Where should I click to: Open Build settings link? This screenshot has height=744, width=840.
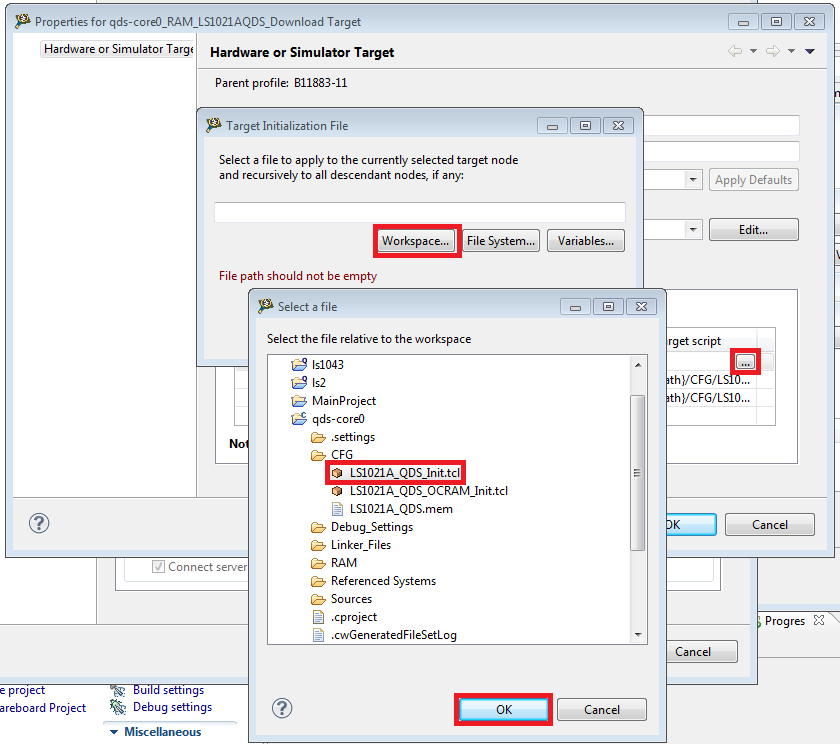coord(168,690)
